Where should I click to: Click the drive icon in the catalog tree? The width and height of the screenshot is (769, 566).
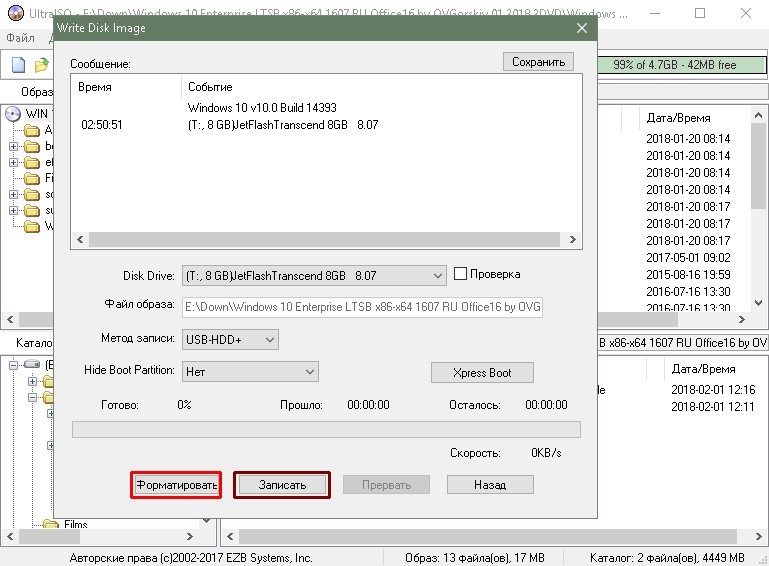click(x=32, y=364)
